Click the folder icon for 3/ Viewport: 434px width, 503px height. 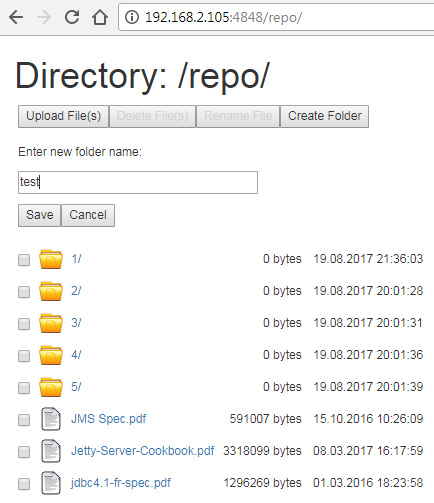tap(51, 323)
